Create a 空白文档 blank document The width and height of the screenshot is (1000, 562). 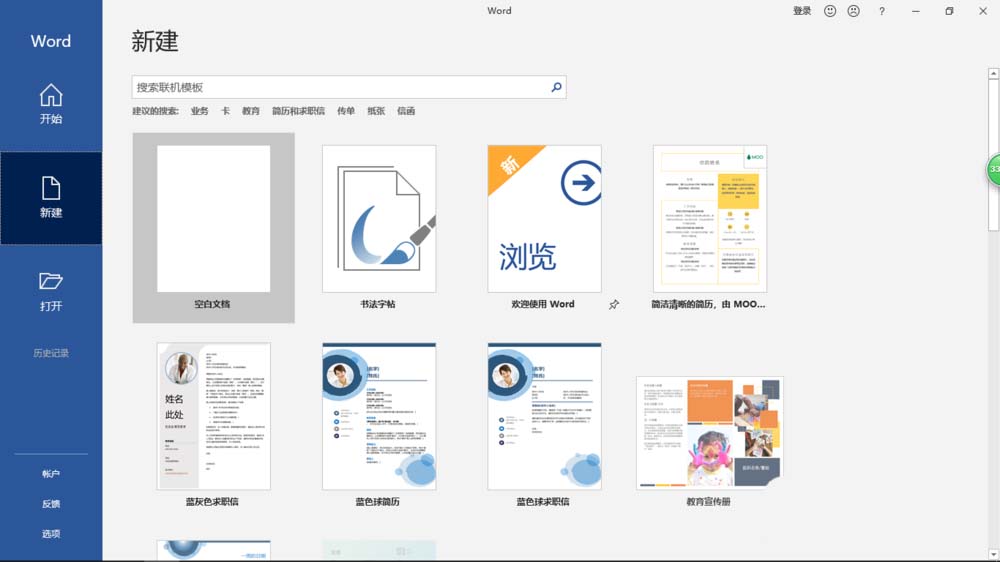click(213, 227)
